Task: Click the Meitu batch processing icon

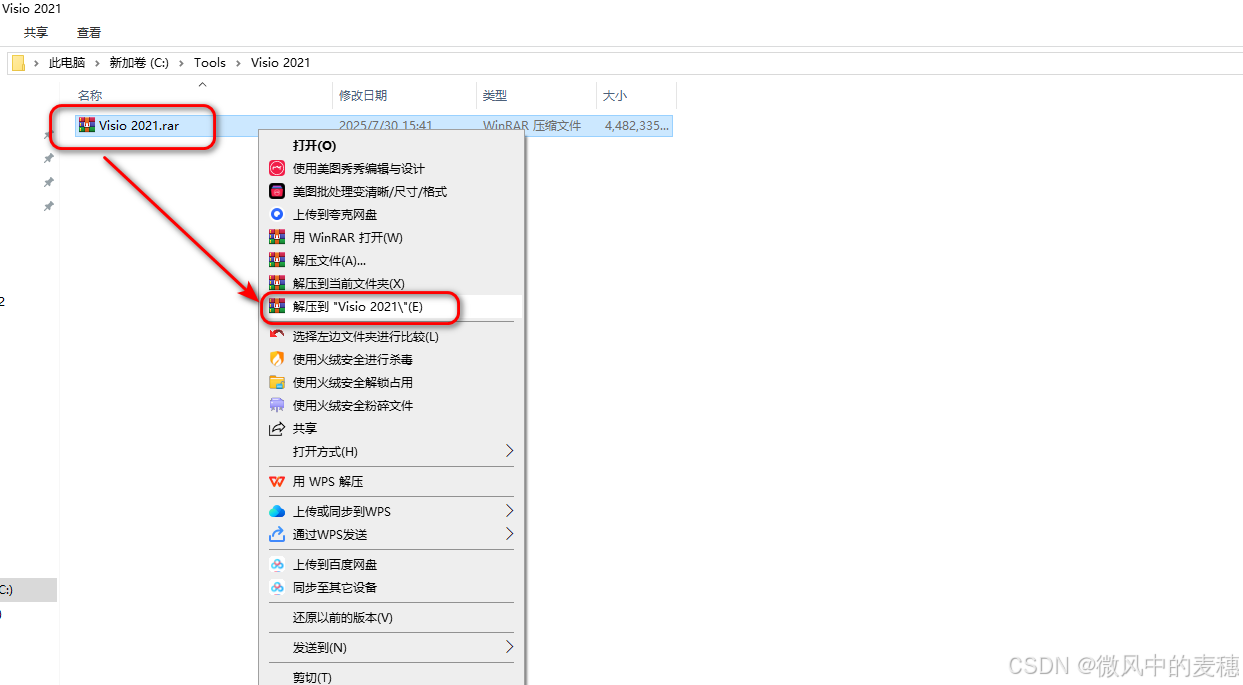Action: 277,191
